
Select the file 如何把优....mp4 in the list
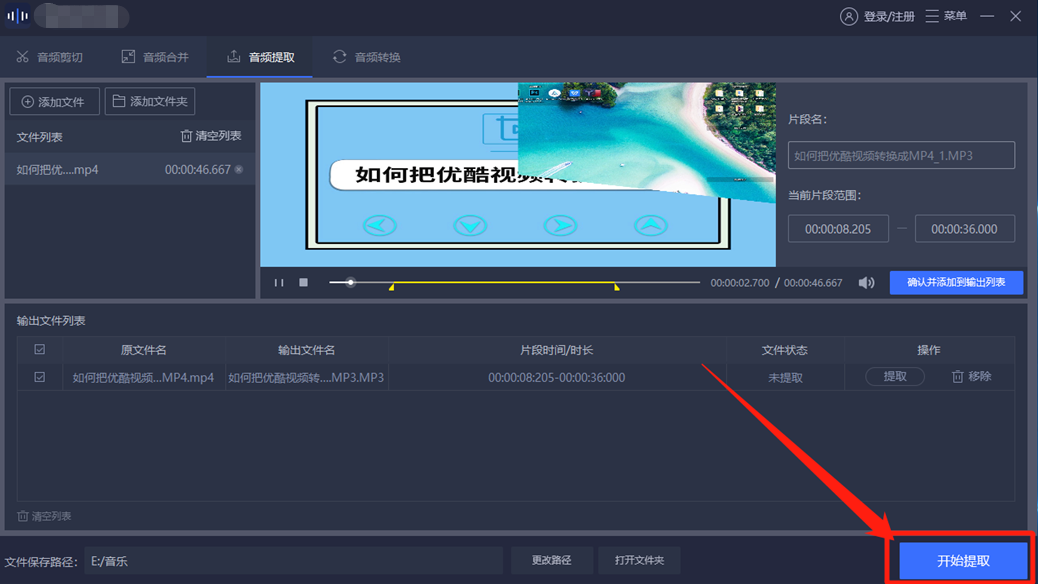[130, 170]
